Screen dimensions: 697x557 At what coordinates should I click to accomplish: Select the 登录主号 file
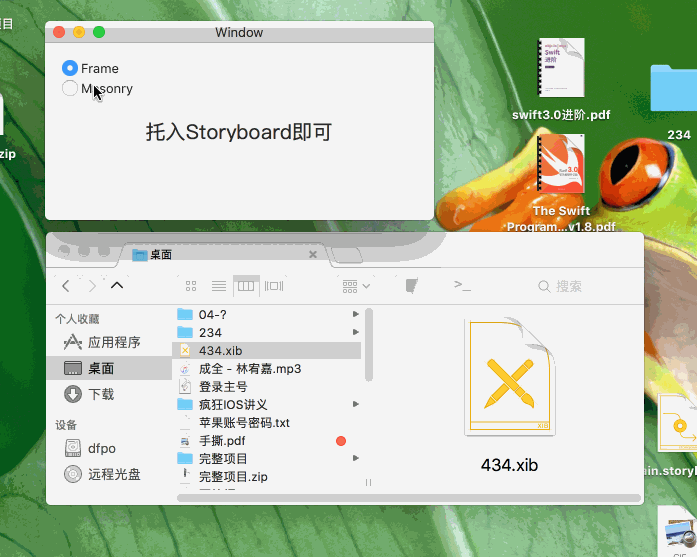pyautogui.click(x=267, y=386)
